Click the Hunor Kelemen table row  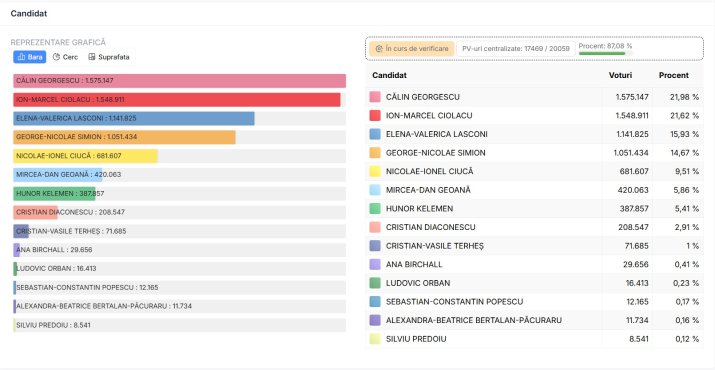534,208
